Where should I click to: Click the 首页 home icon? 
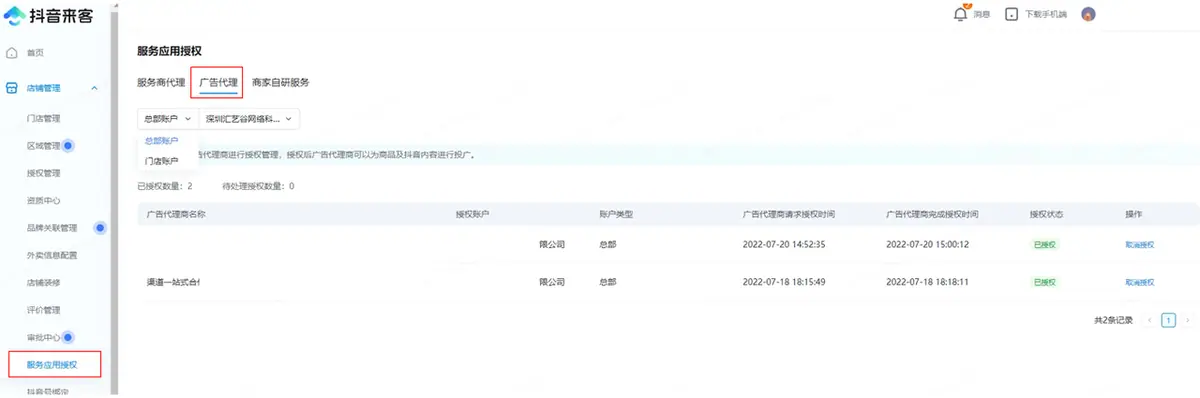point(12,52)
